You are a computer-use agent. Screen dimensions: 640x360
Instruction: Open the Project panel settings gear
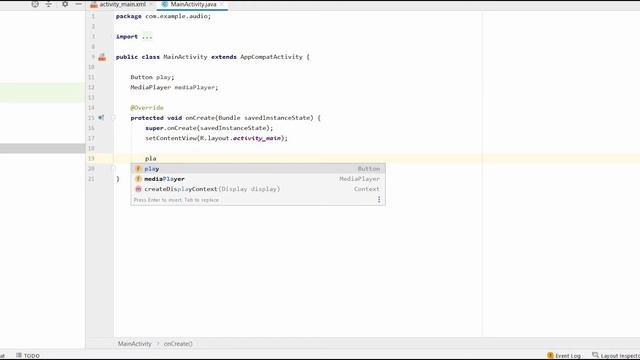[65, 4]
